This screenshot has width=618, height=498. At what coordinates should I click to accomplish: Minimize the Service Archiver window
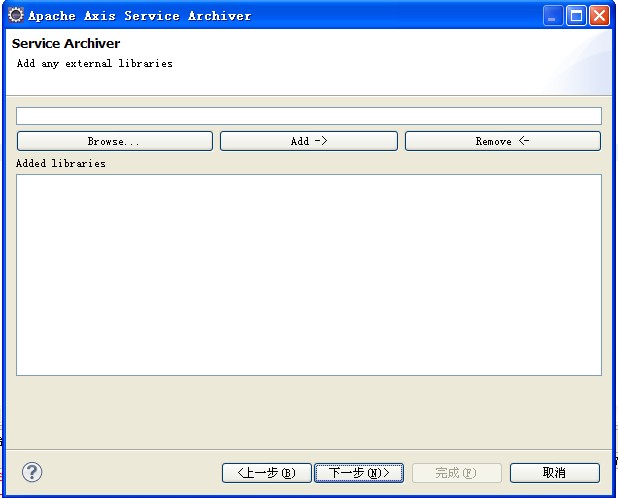[553, 16]
